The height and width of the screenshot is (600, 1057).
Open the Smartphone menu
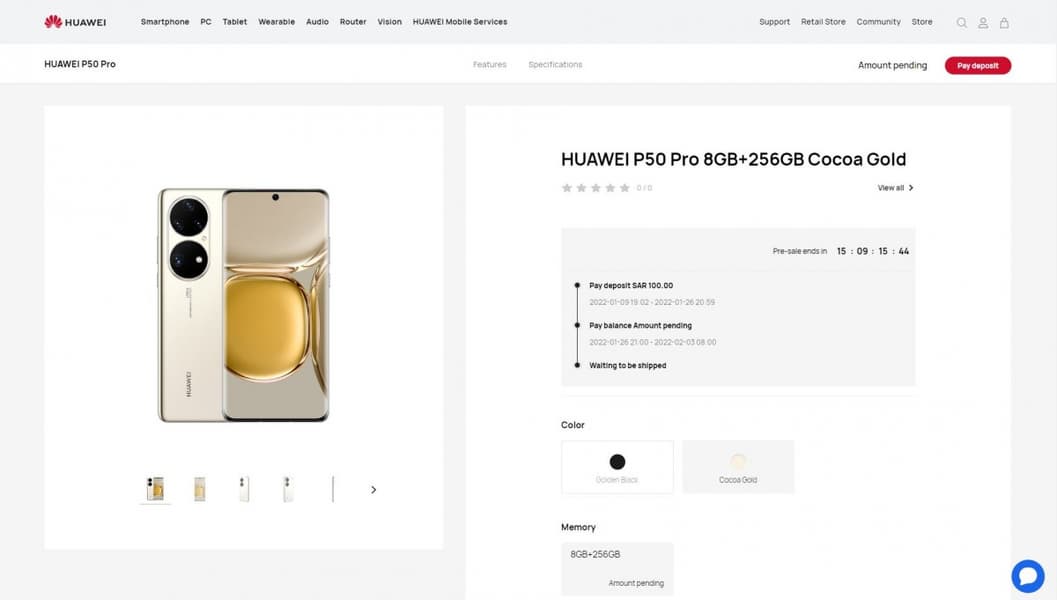165,22
